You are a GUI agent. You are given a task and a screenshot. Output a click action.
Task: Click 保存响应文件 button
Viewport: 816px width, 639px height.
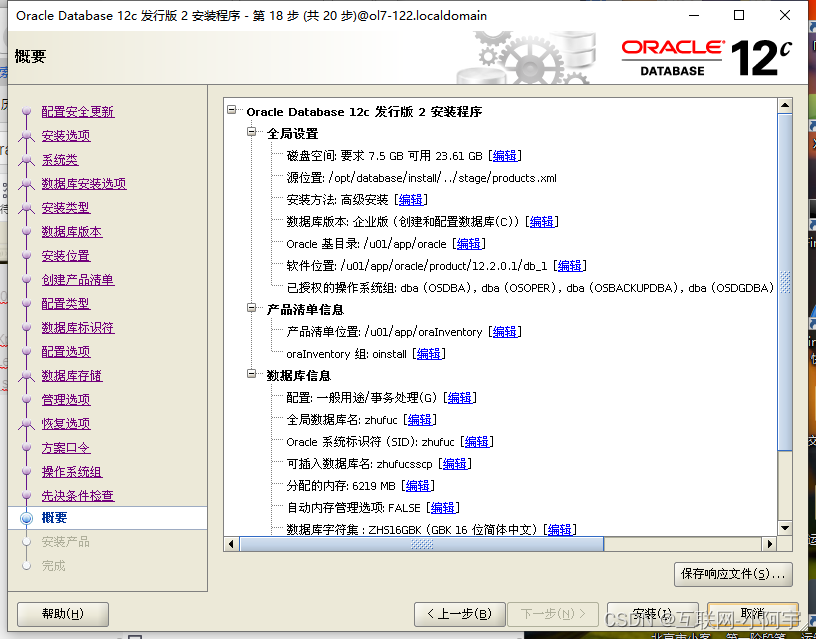click(x=733, y=574)
